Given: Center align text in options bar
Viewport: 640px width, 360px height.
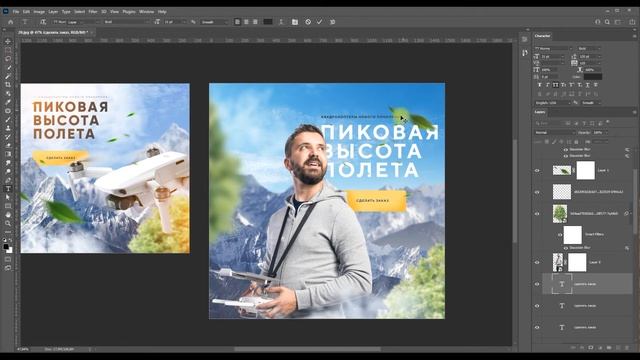Looking at the screenshot, I should [x=246, y=22].
